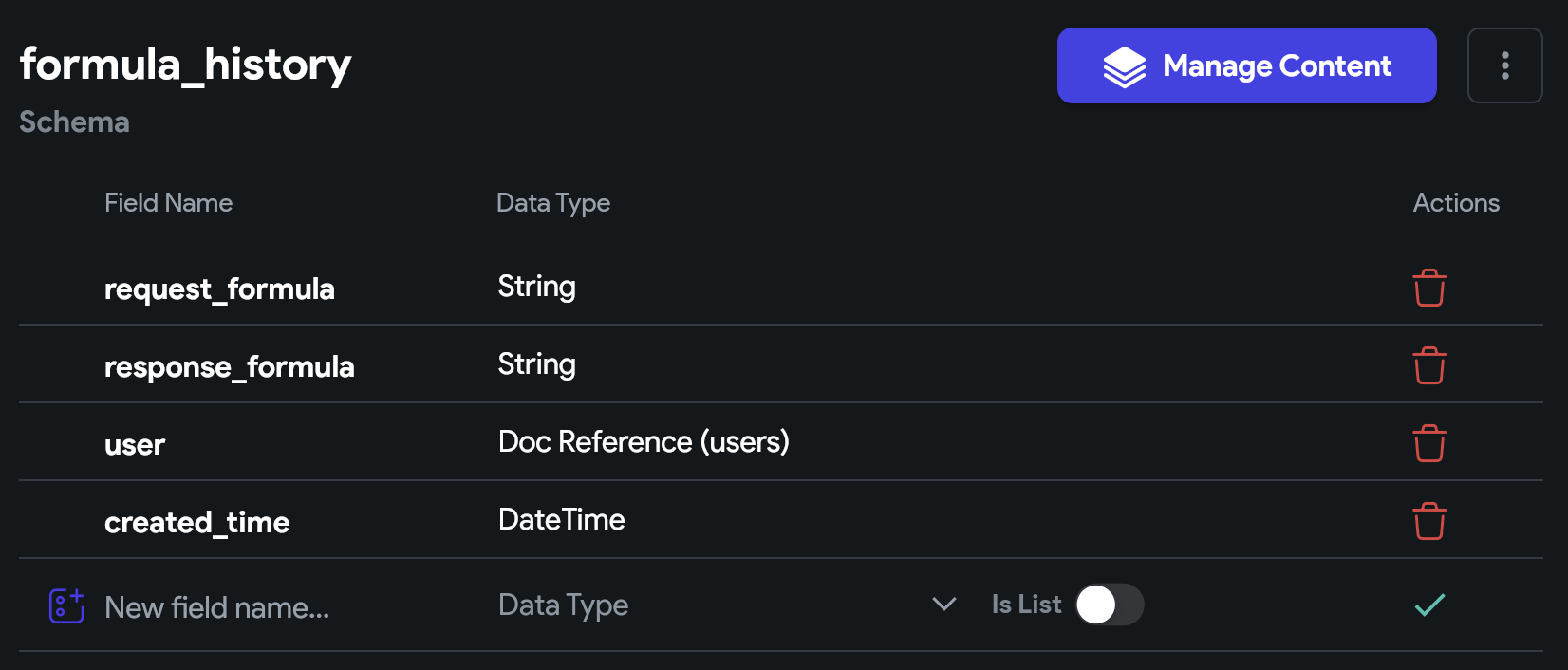Click the add-field icon beside new field name

coord(66,605)
